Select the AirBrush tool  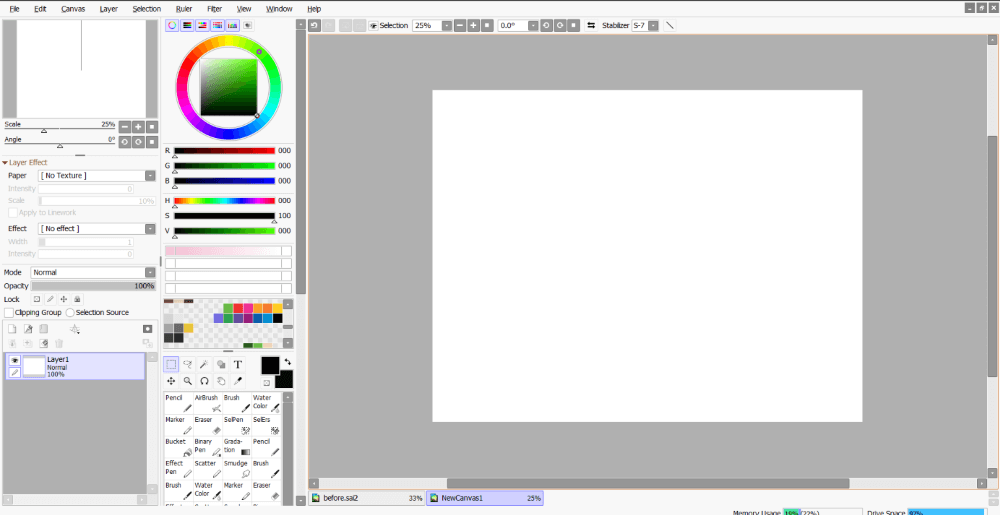click(x=207, y=403)
